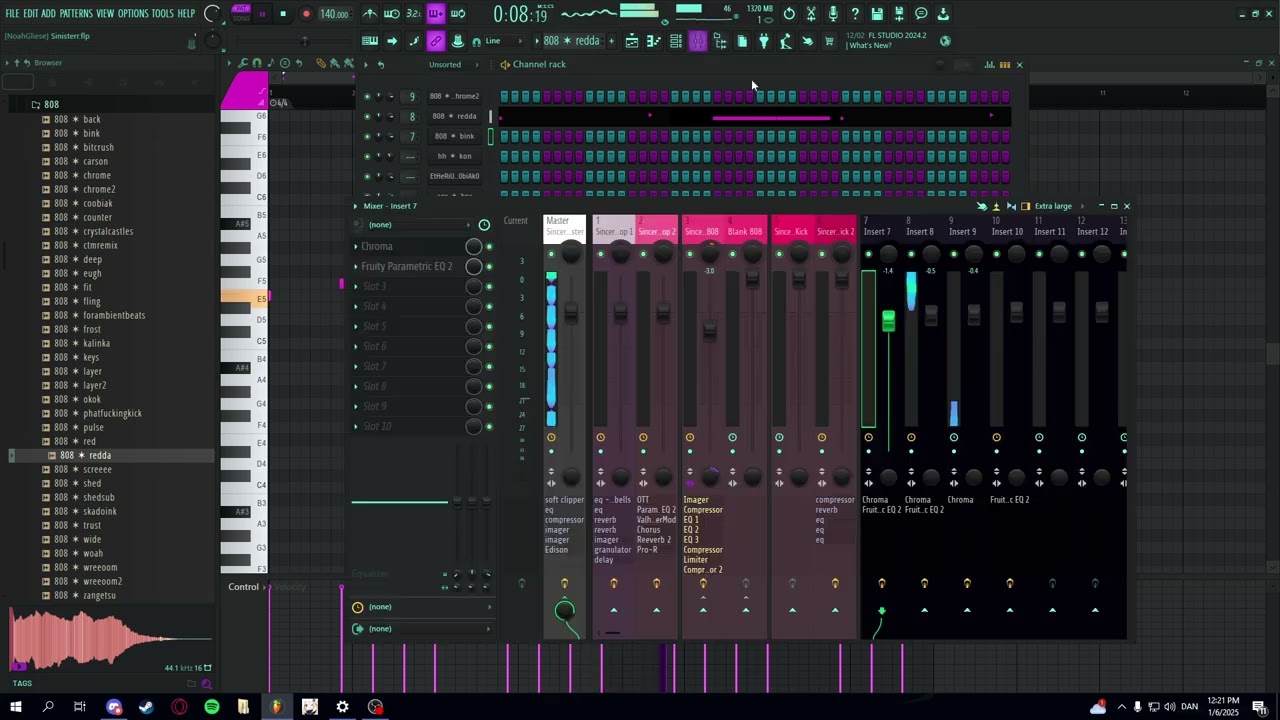Toggle the recording countdown icon
This screenshot has height=720, width=1280.
(413, 14)
